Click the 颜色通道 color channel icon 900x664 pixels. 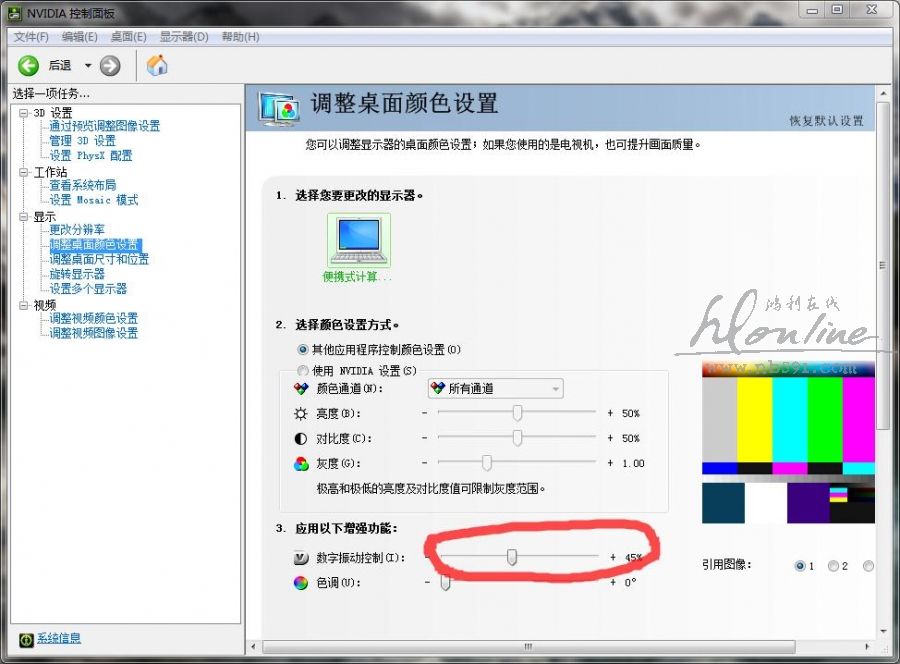pyautogui.click(x=301, y=388)
